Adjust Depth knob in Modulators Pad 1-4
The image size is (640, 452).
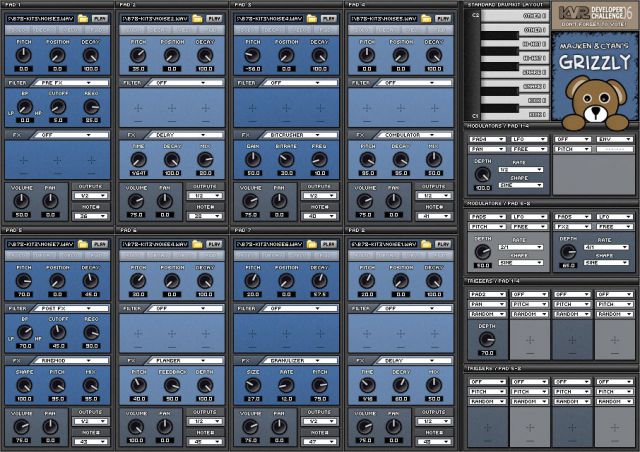click(x=483, y=175)
